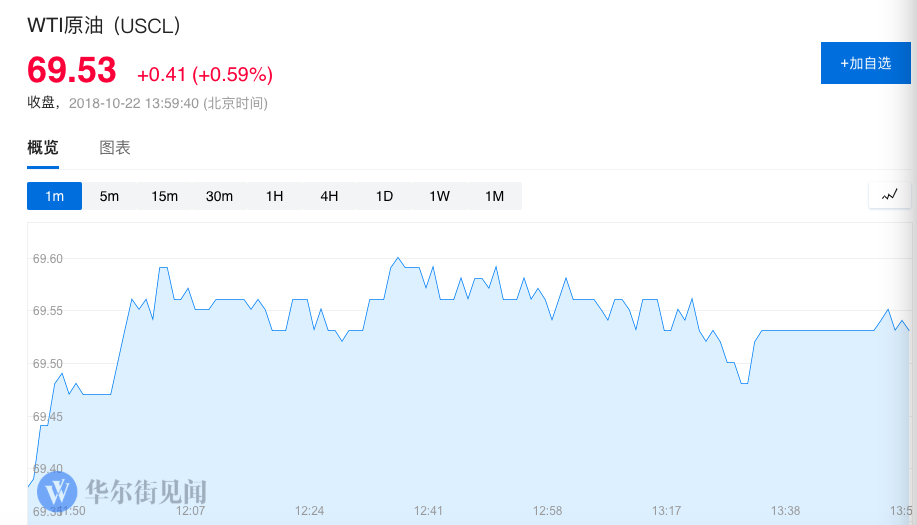Click the chart dip before 13:38

point(744,384)
